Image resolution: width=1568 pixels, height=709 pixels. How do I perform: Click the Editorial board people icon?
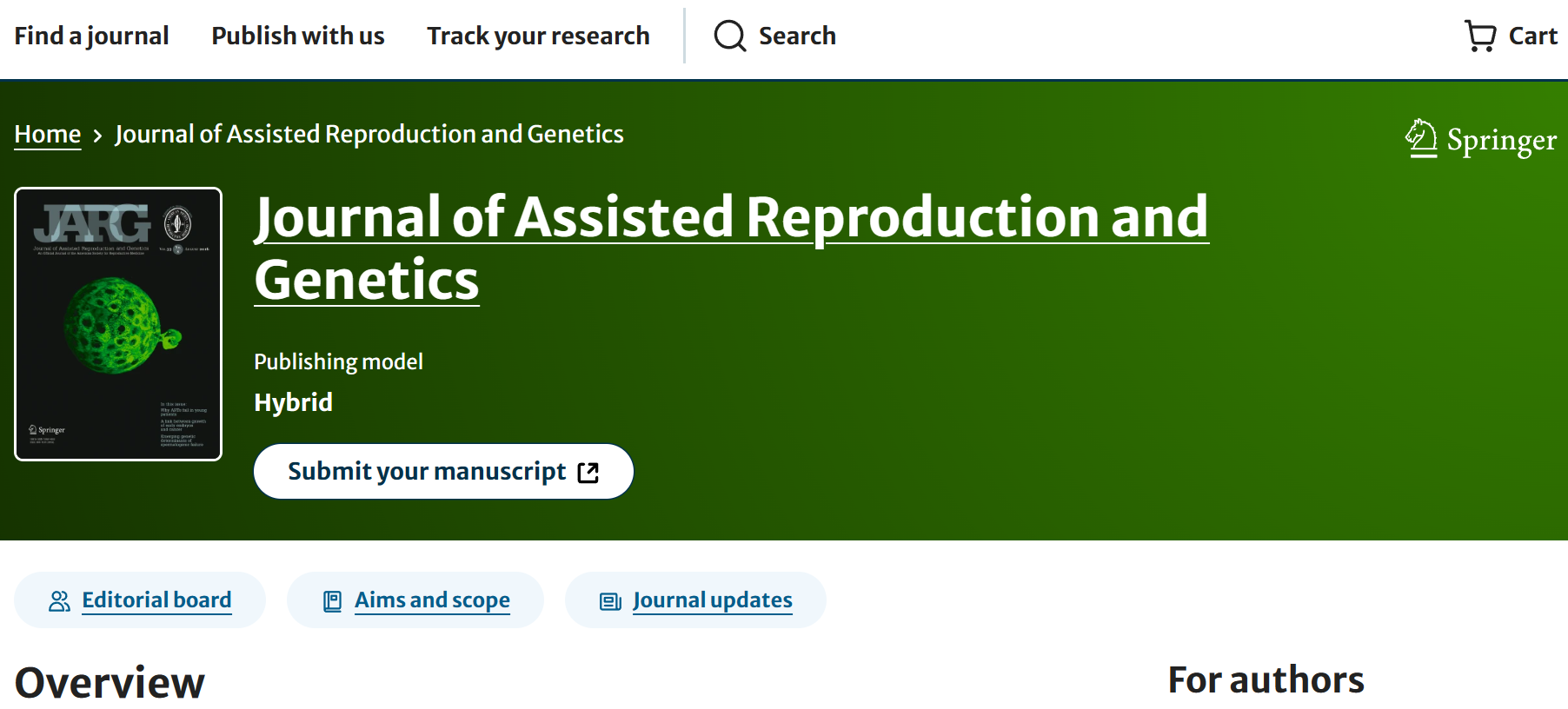[59, 601]
